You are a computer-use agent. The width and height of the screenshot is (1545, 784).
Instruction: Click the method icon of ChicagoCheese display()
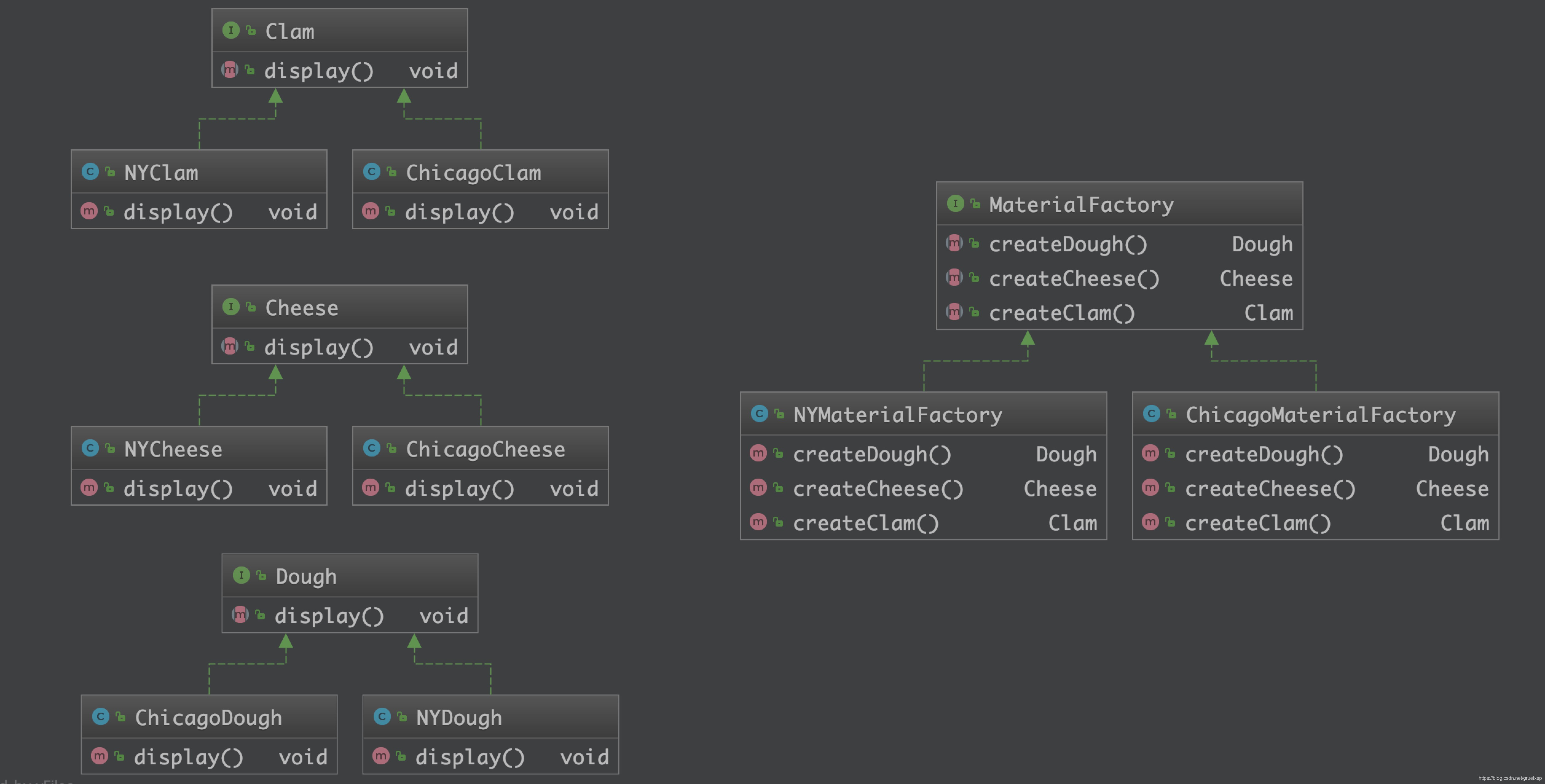point(371,488)
